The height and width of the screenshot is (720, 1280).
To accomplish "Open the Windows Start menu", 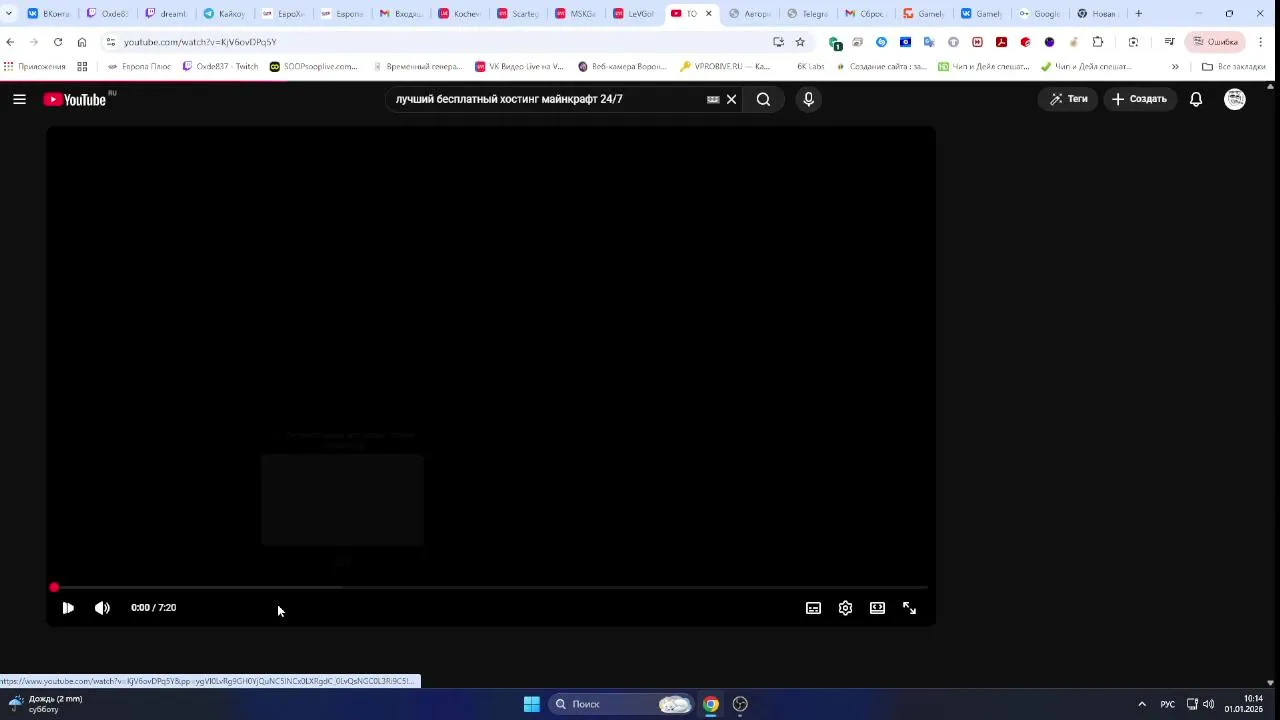I will click(x=531, y=704).
